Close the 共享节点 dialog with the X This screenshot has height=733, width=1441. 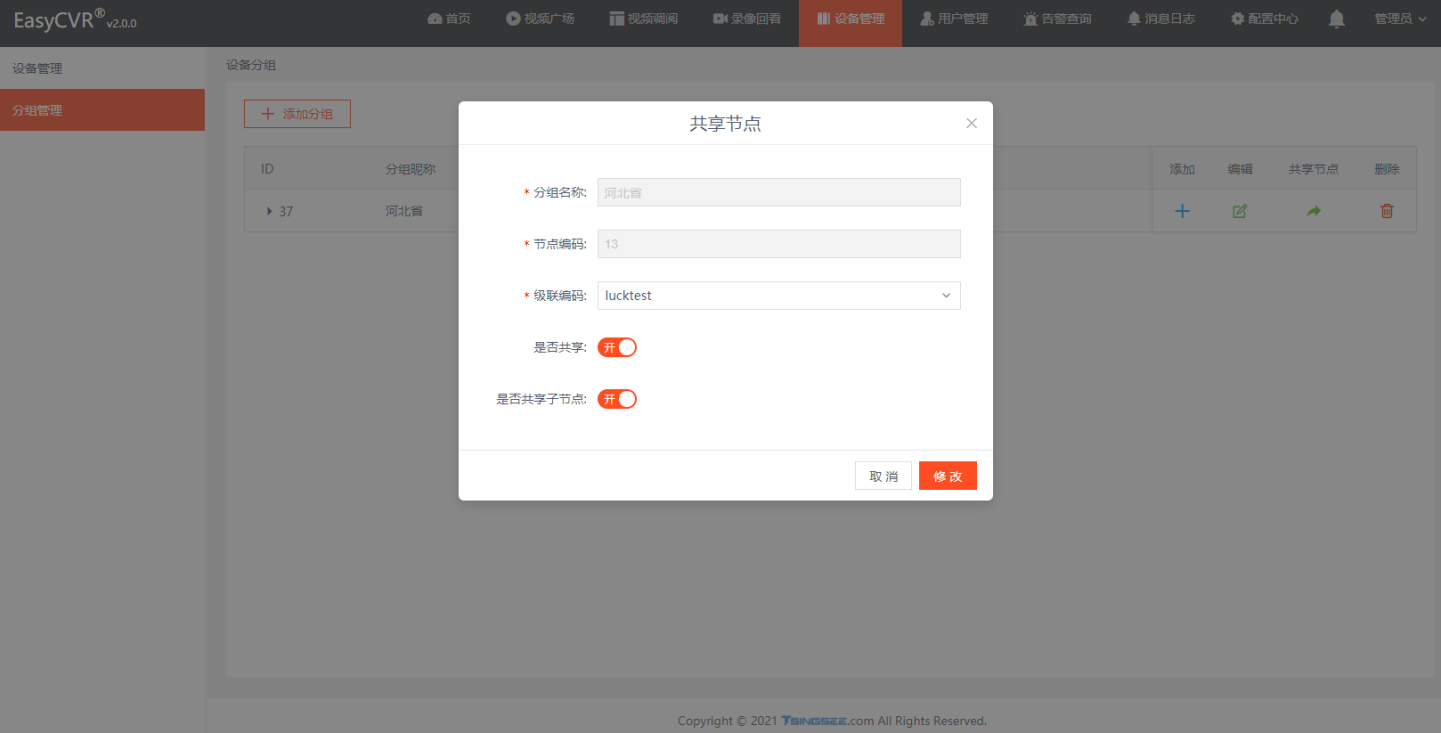pyautogui.click(x=971, y=123)
